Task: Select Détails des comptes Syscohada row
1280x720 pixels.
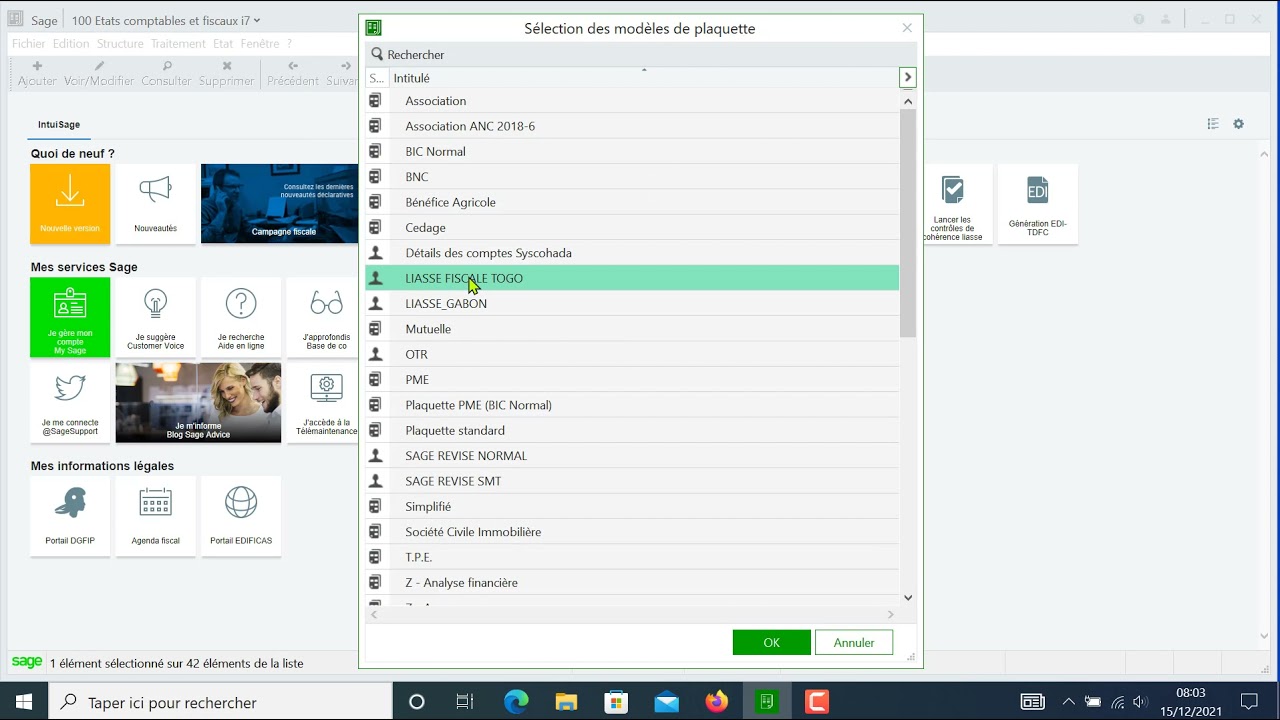Action: pos(632,253)
